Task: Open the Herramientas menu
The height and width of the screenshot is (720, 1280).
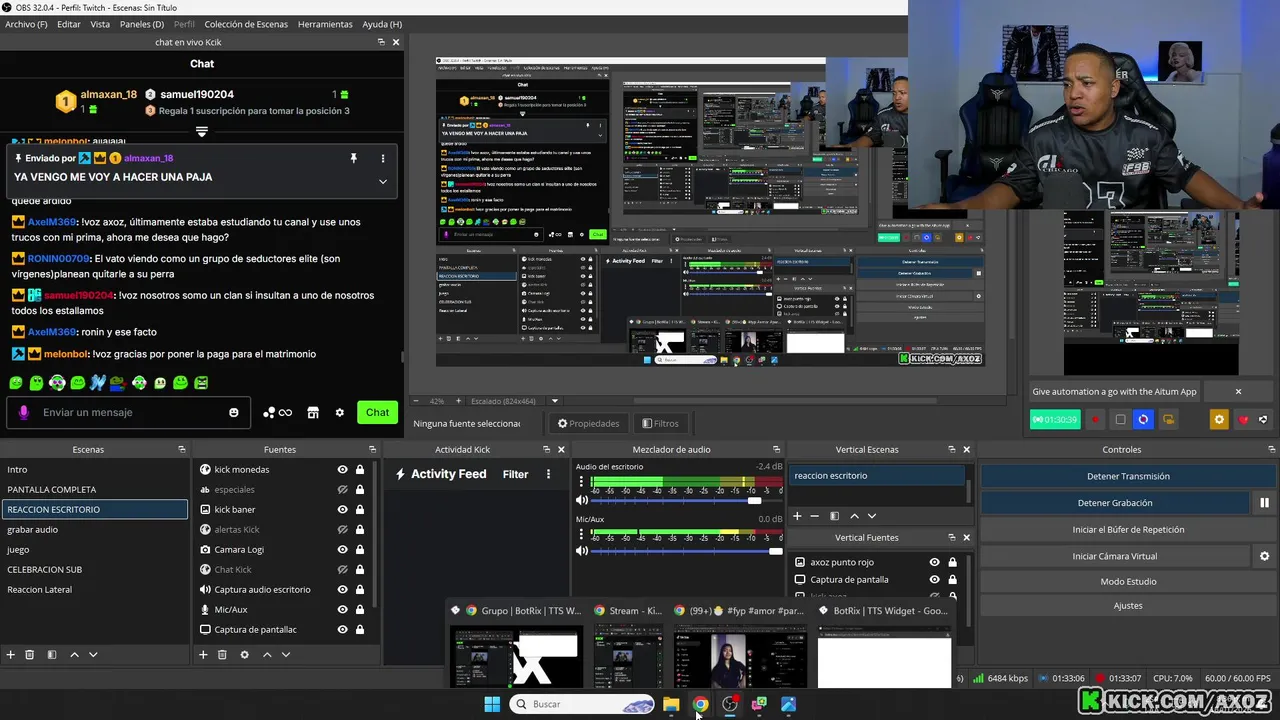Action: [325, 24]
